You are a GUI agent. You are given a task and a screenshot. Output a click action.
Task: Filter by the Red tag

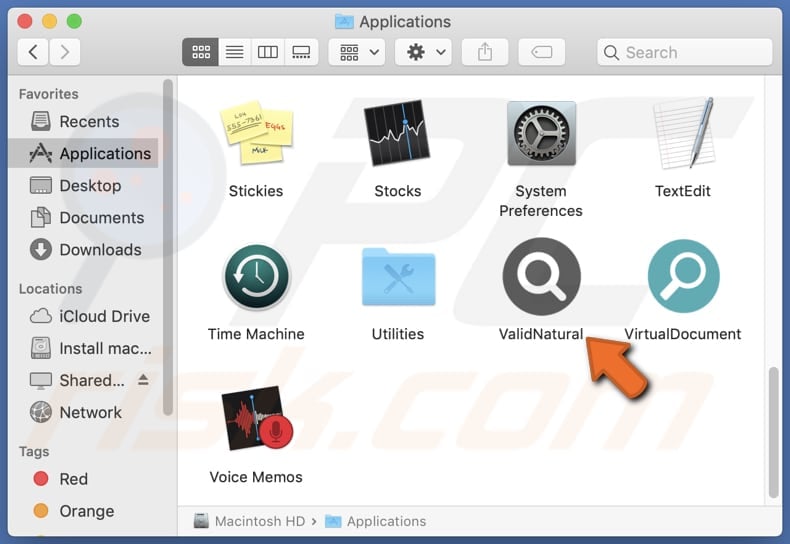coord(83,479)
